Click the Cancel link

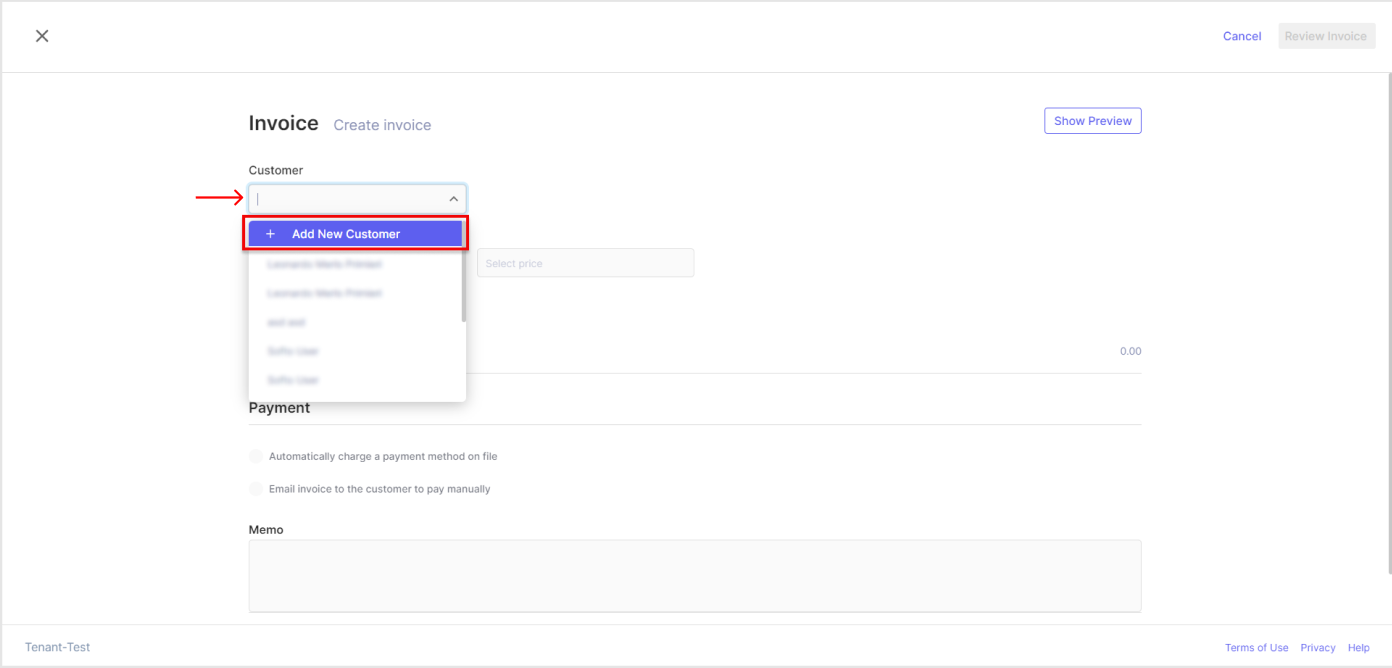click(x=1242, y=36)
